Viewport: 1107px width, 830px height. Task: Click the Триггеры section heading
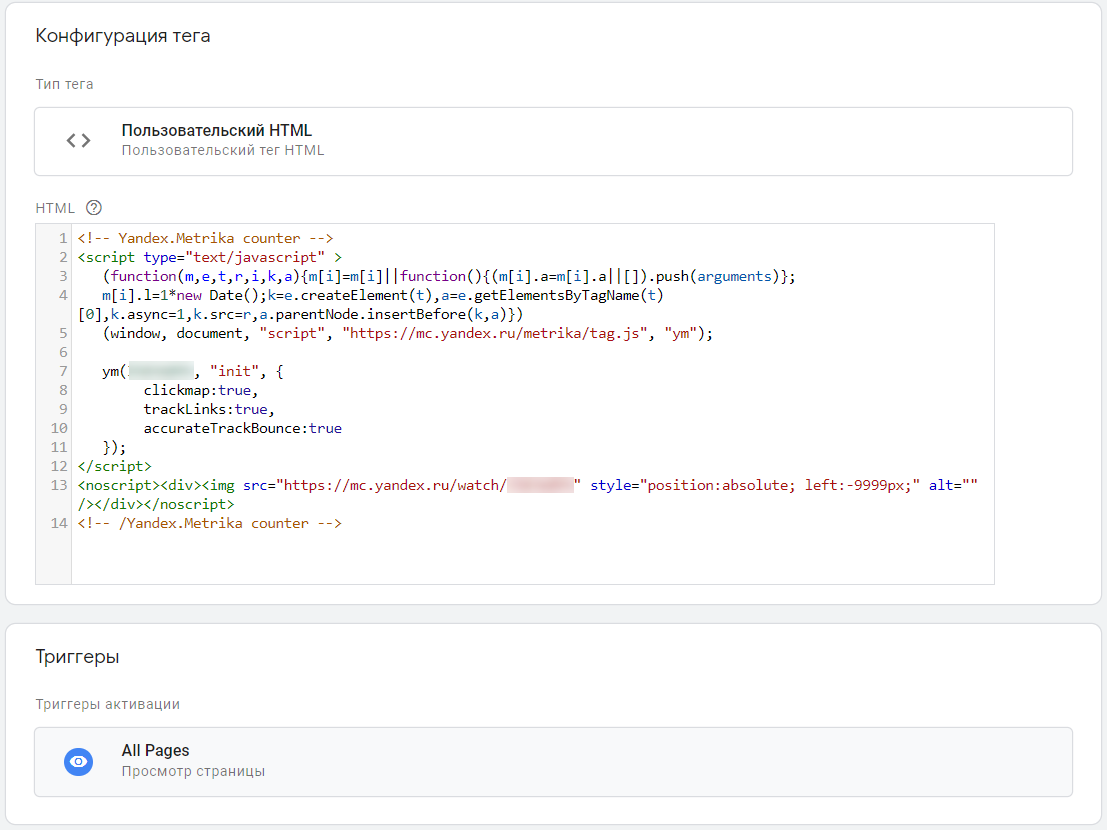click(x=78, y=656)
